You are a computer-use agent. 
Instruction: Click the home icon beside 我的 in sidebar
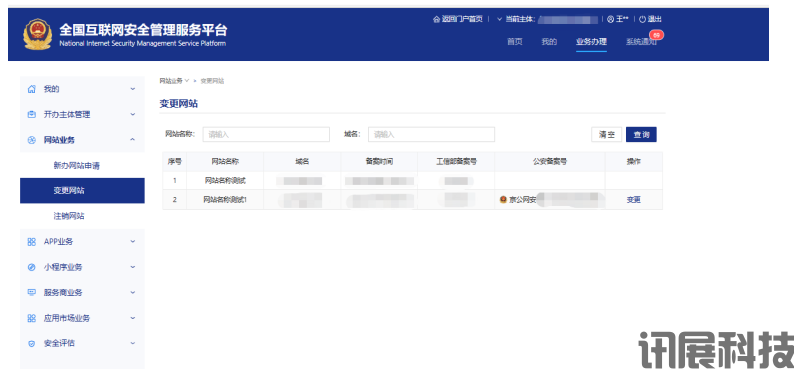(x=31, y=89)
